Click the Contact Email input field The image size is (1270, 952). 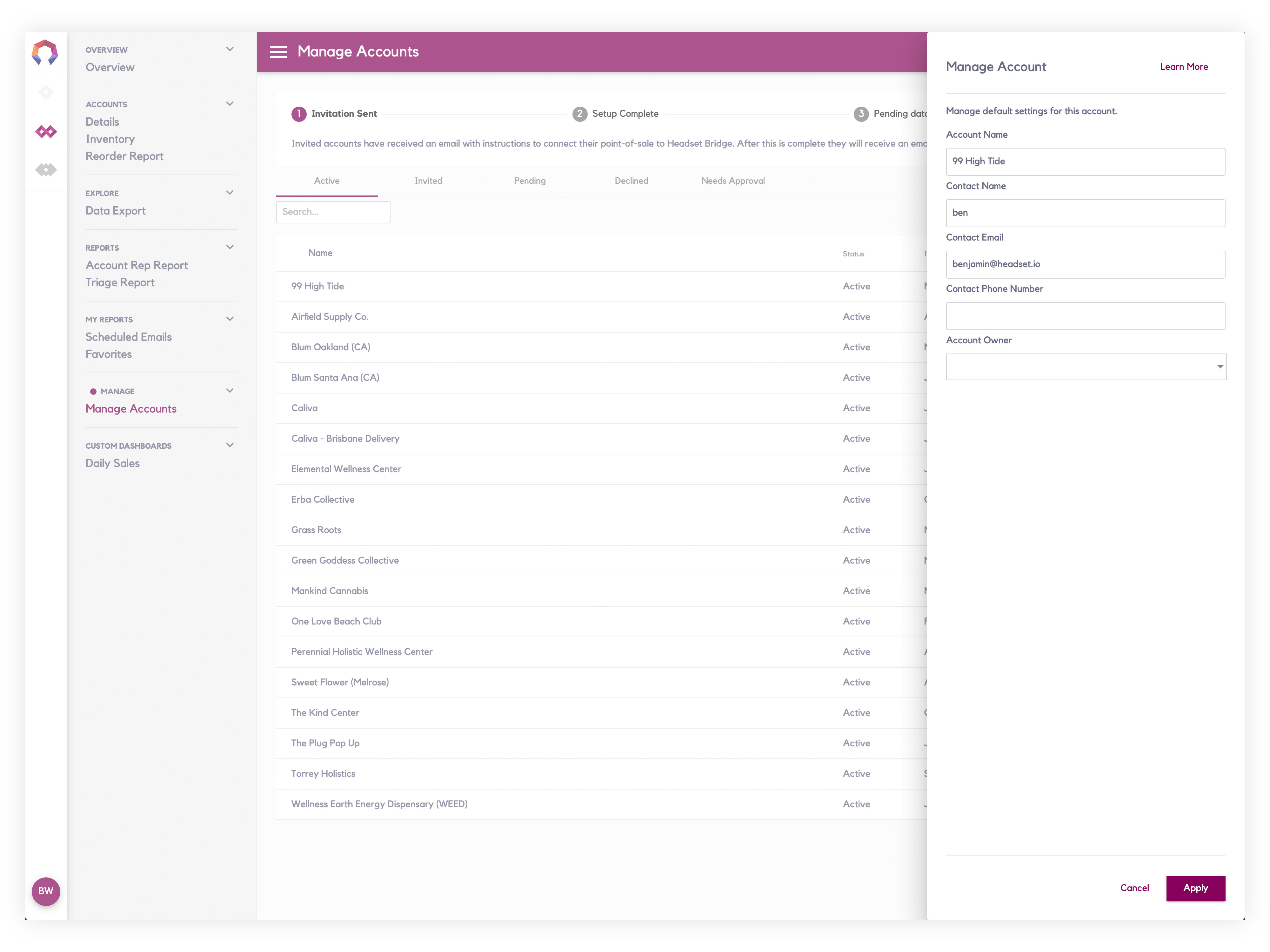(x=1085, y=265)
